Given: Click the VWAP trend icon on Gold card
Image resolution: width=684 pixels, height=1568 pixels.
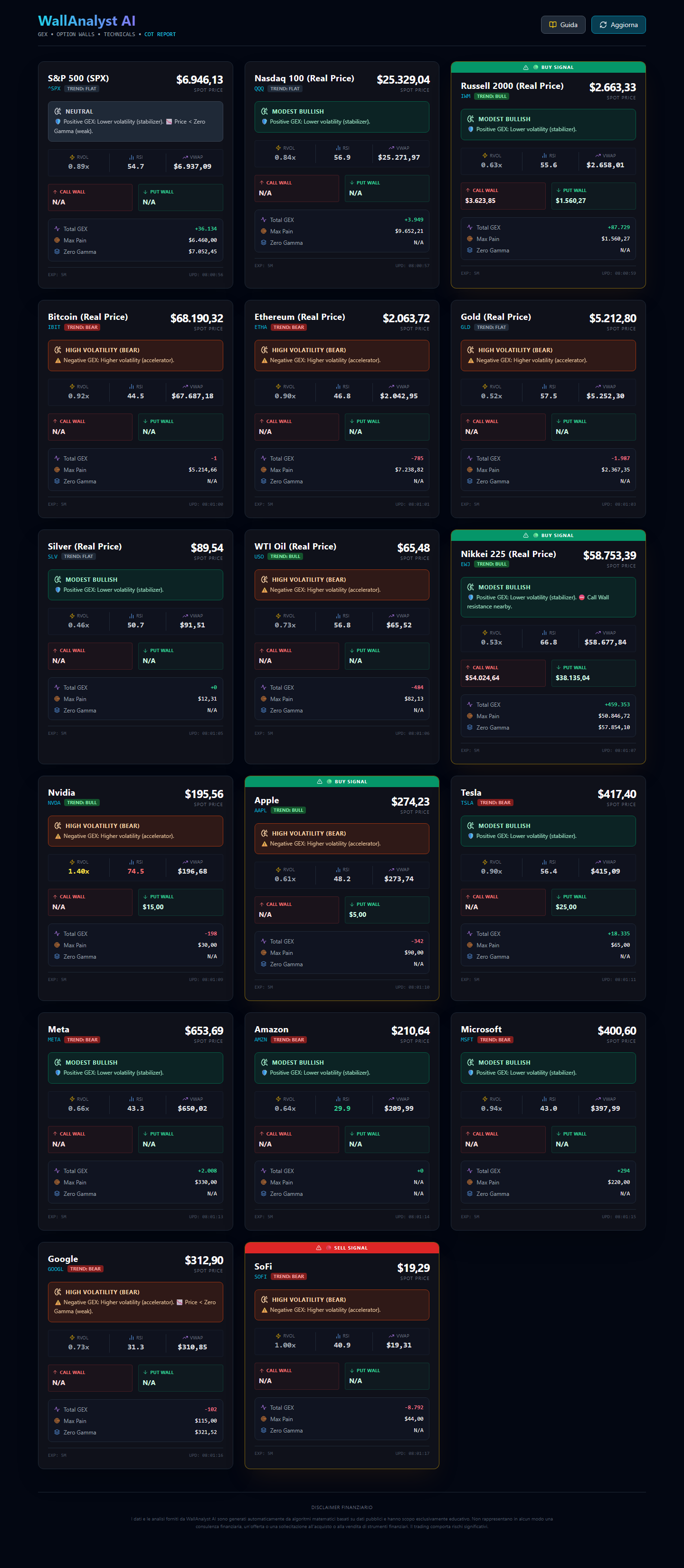Looking at the screenshot, I should pyautogui.click(x=598, y=386).
